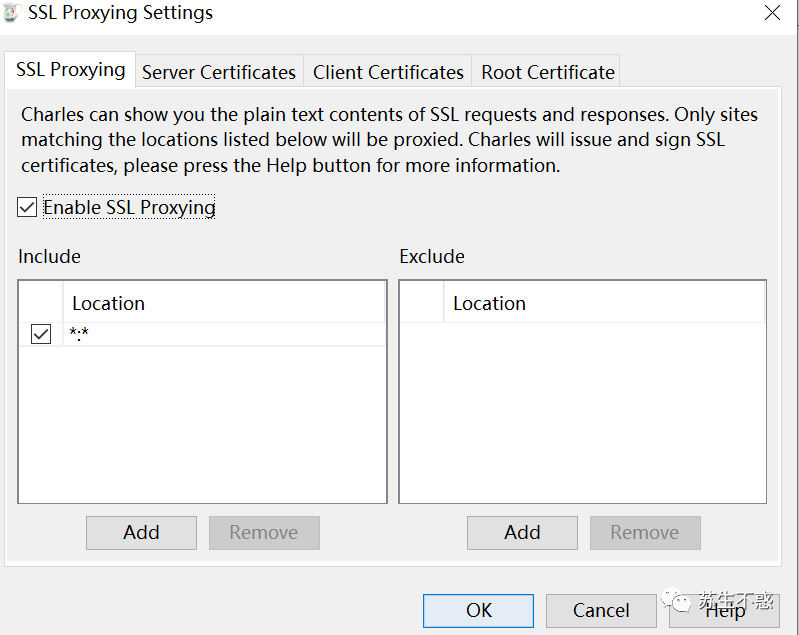This screenshot has width=799, height=635.
Task: Switch to the SSL Proxying tab
Action: tap(70, 70)
